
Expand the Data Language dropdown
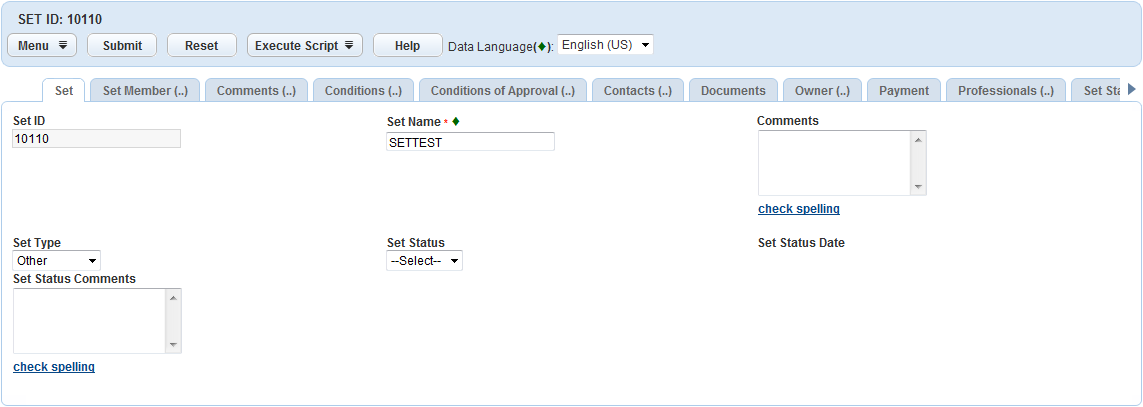(x=605, y=45)
